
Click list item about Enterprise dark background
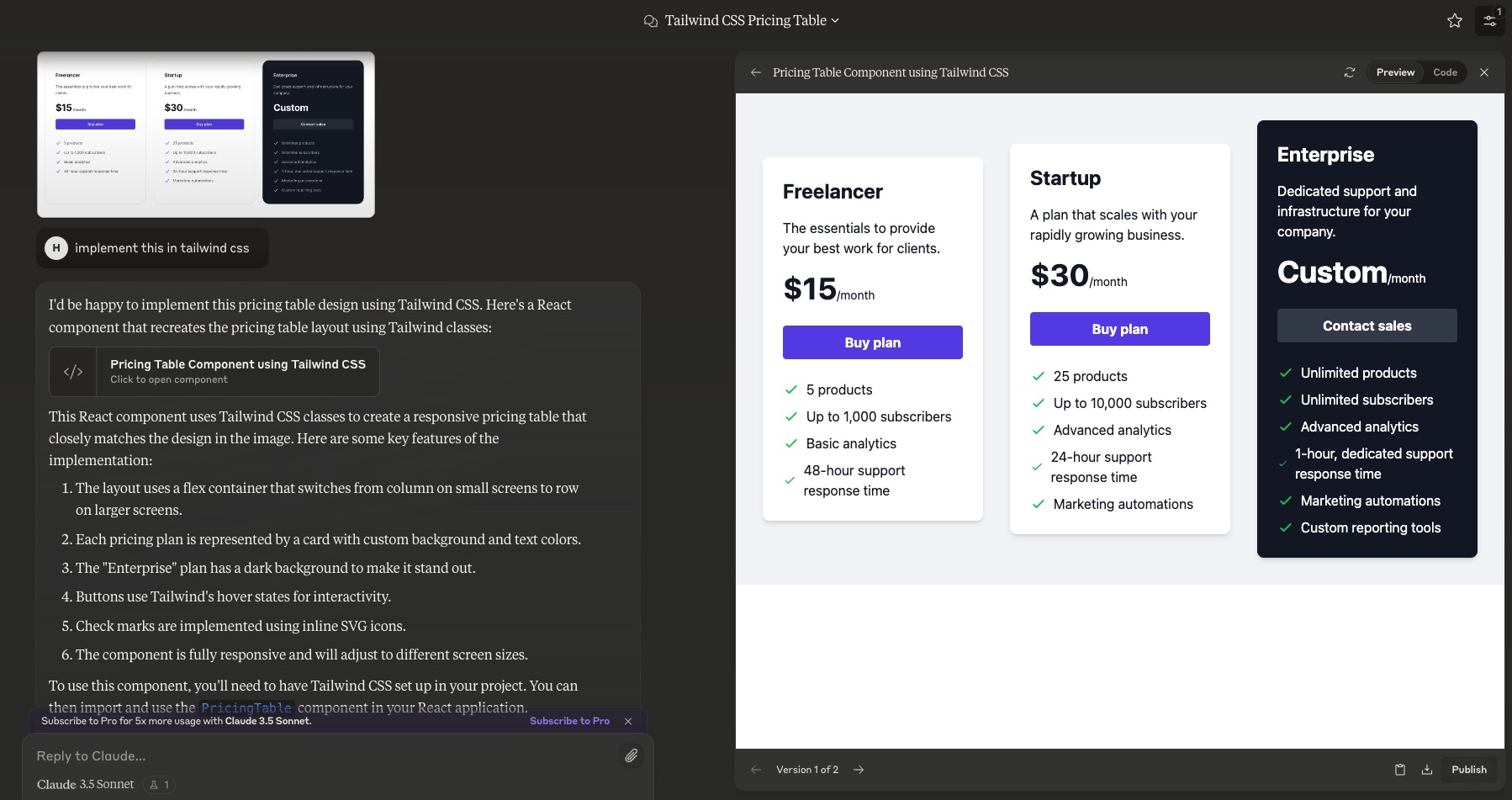(276, 568)
